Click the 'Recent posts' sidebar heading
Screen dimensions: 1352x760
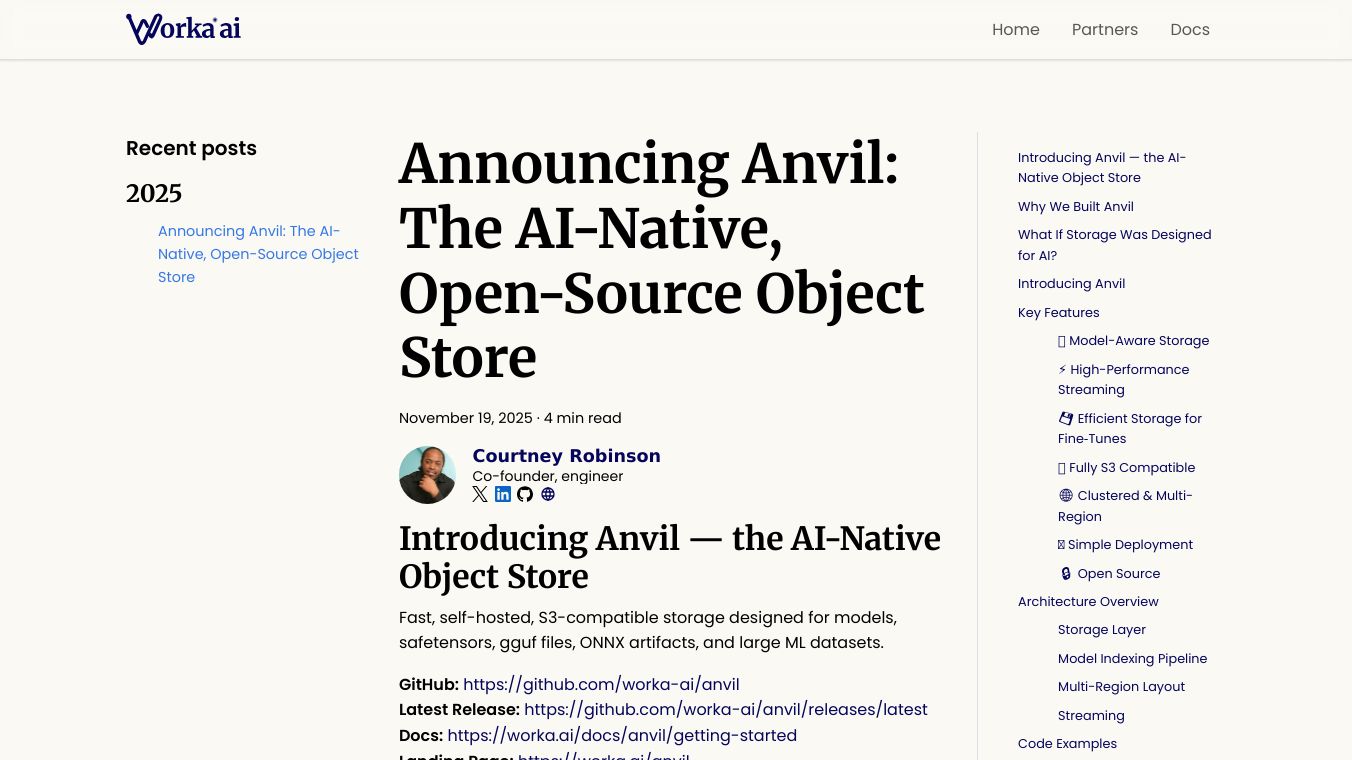click(191, 148)
